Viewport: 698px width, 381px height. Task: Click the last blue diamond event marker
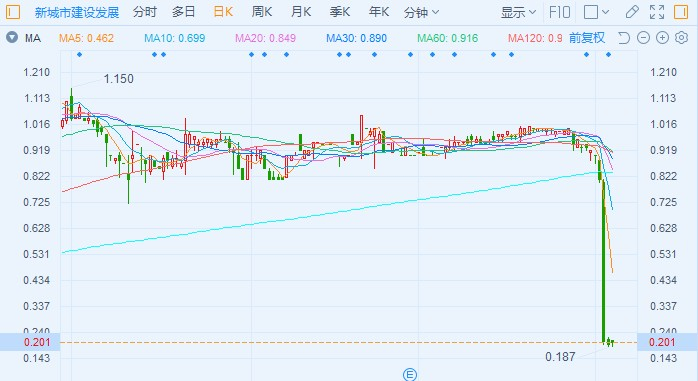tap(608, 55)
